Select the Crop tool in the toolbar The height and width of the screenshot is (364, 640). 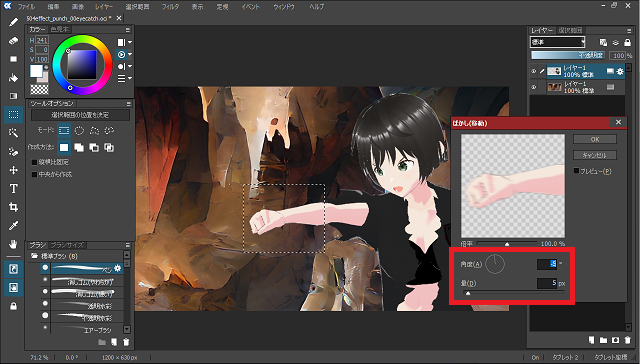[x=13, y=207]
